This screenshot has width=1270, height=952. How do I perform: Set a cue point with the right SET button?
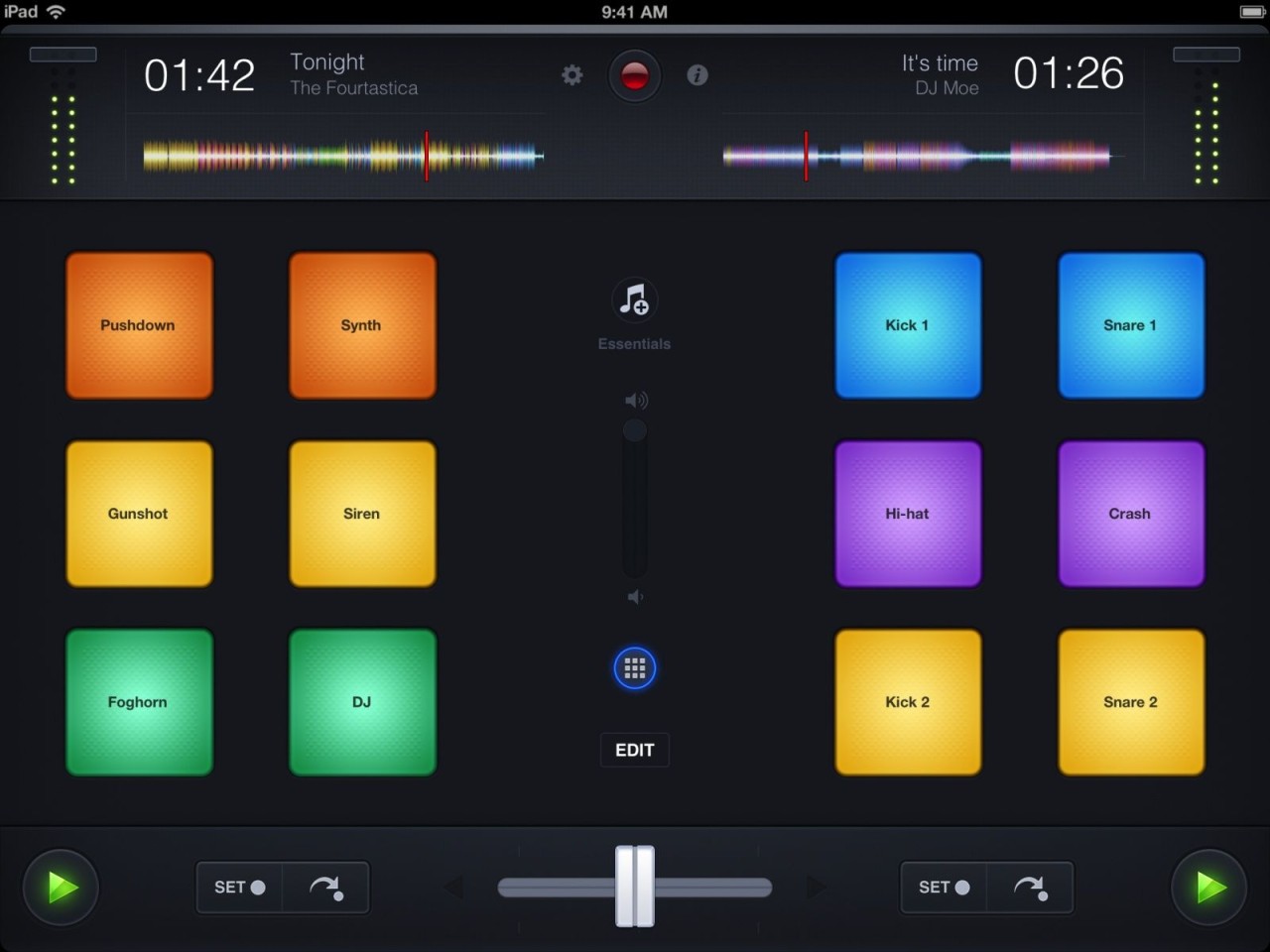tap(943, 888)
